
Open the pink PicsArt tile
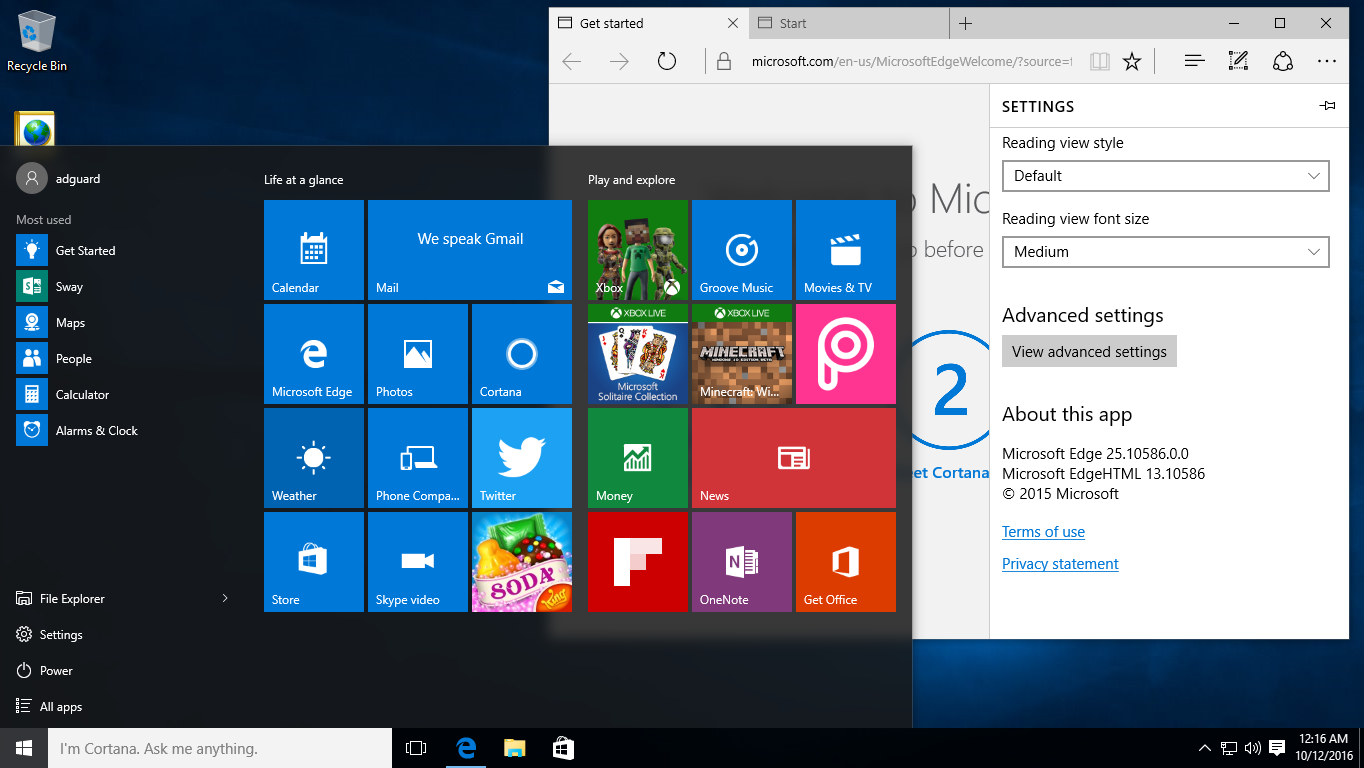pyautogui.click(x=846, y=354)
